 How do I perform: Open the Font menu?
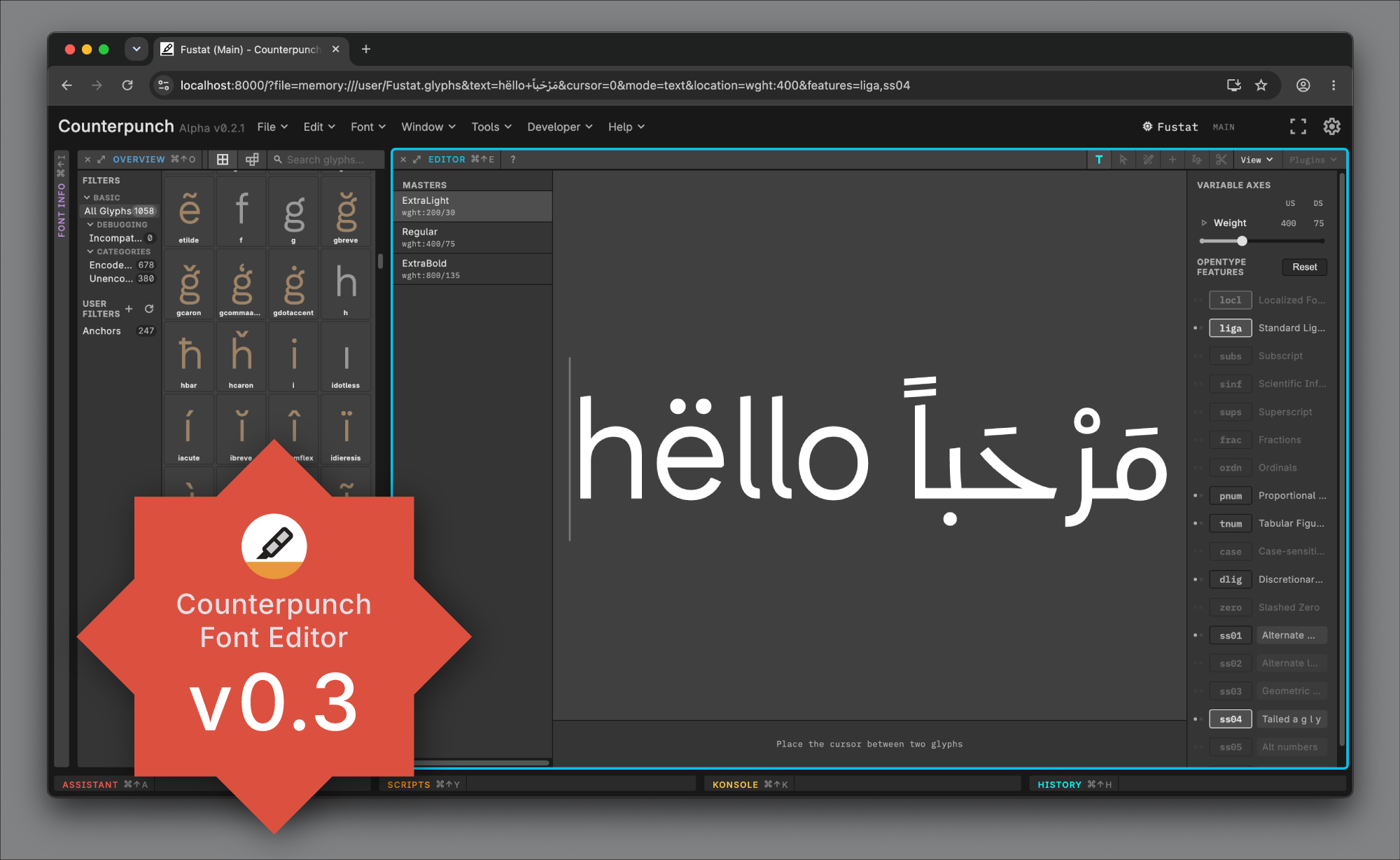pyautogui.click(x=368, y=127)
